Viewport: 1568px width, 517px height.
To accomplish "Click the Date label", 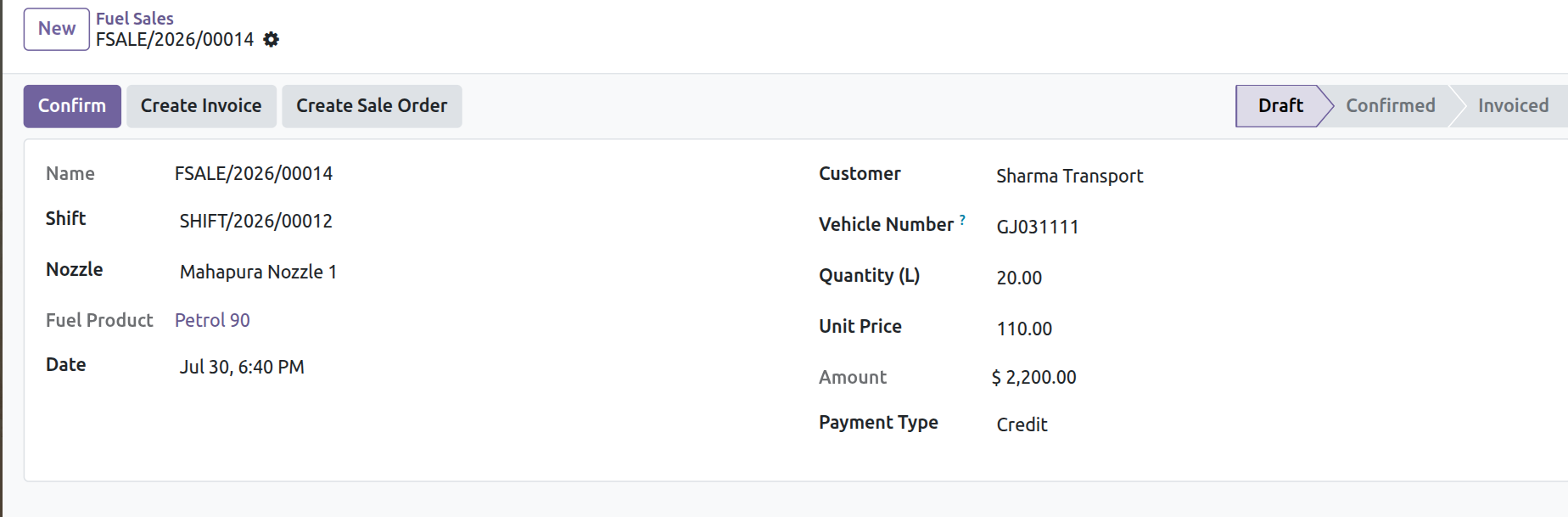I will coord(65,364).
